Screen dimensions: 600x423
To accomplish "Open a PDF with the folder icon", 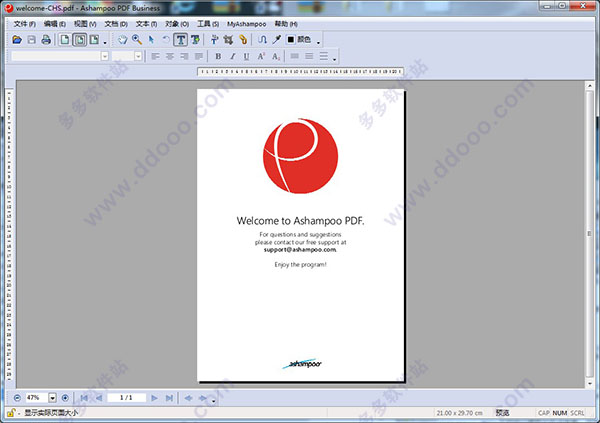I will coord(17,39).
